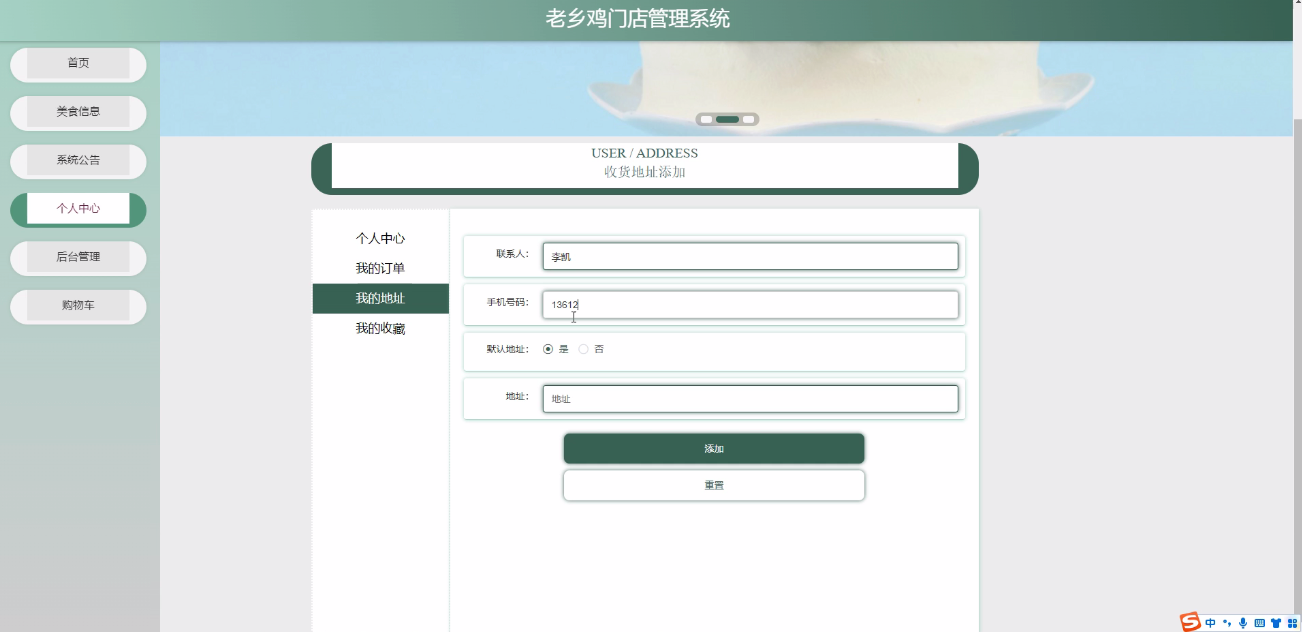
Task: Click the 老乡鸡门店管理系统 header title
Action: 638,19
